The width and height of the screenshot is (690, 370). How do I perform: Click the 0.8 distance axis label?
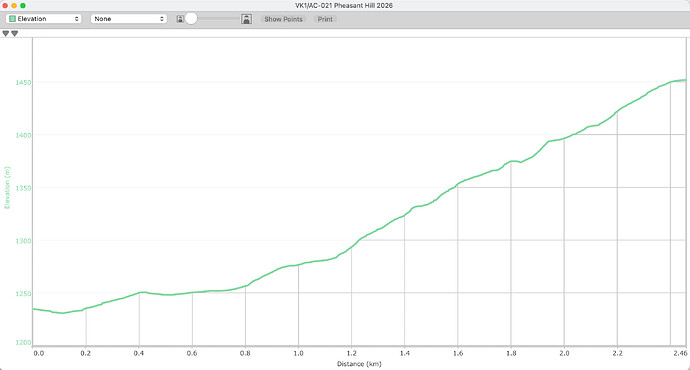[x=245, y=353]
